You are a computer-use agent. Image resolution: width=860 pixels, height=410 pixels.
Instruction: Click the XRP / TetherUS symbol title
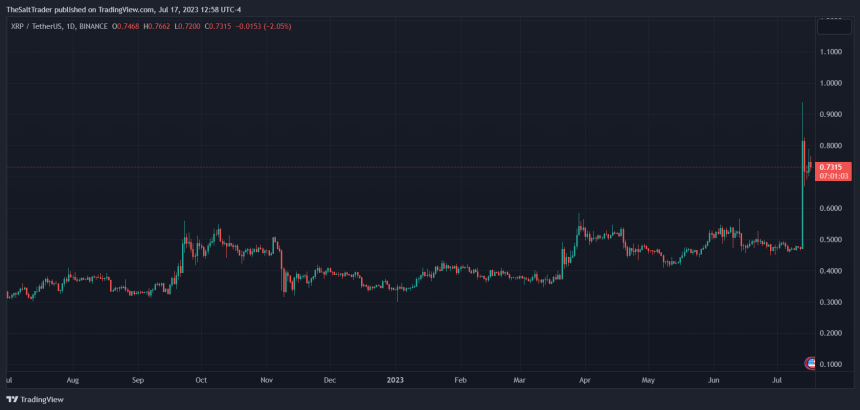35,26
